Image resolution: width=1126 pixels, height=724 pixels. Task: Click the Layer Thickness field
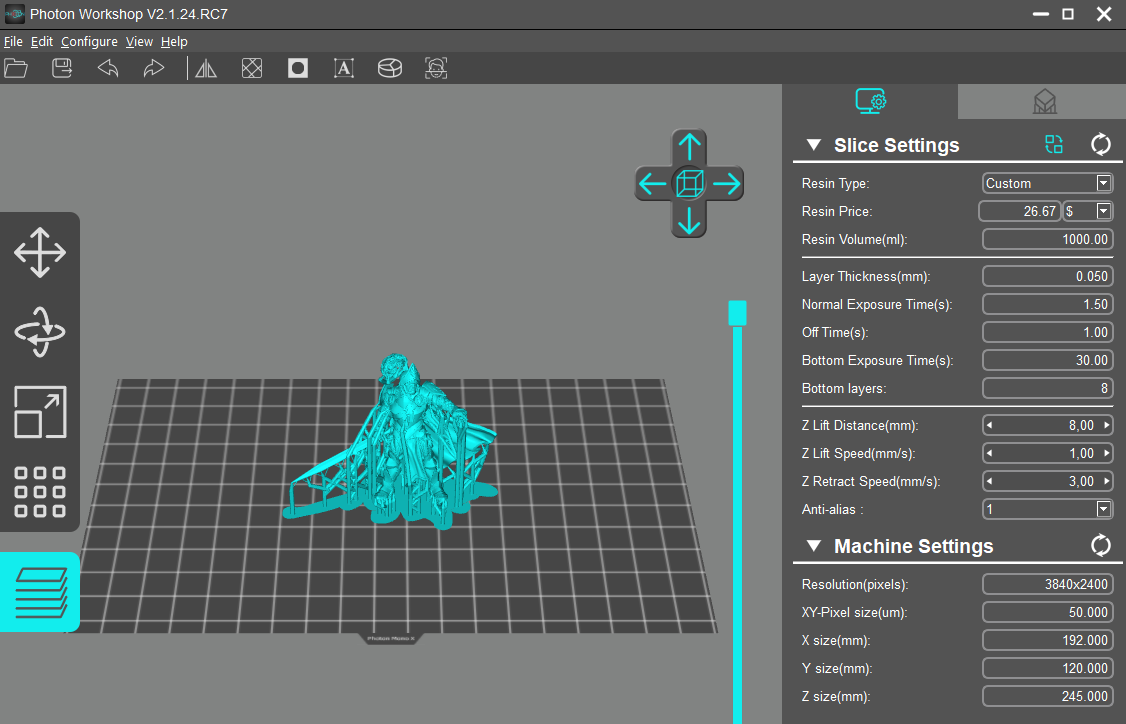(x=1047, y=277)
